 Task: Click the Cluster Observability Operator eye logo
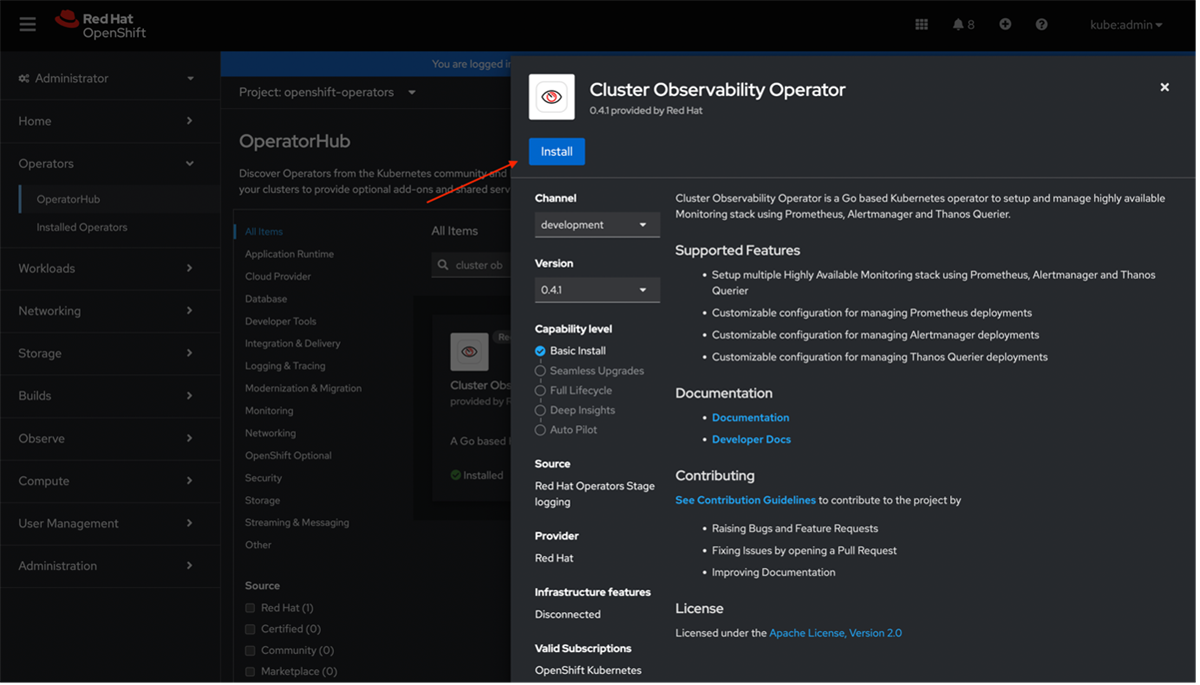(551, 96)
